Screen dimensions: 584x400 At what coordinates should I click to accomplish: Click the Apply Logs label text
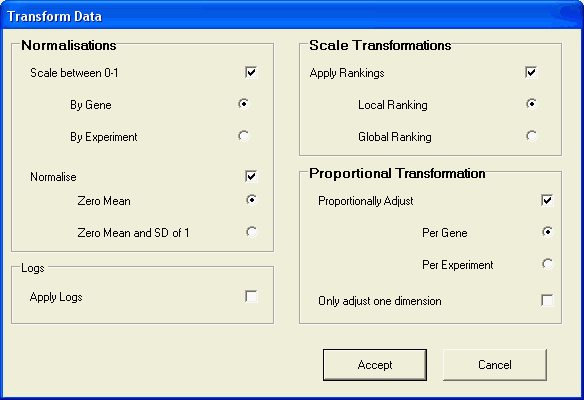coord(56,297)
